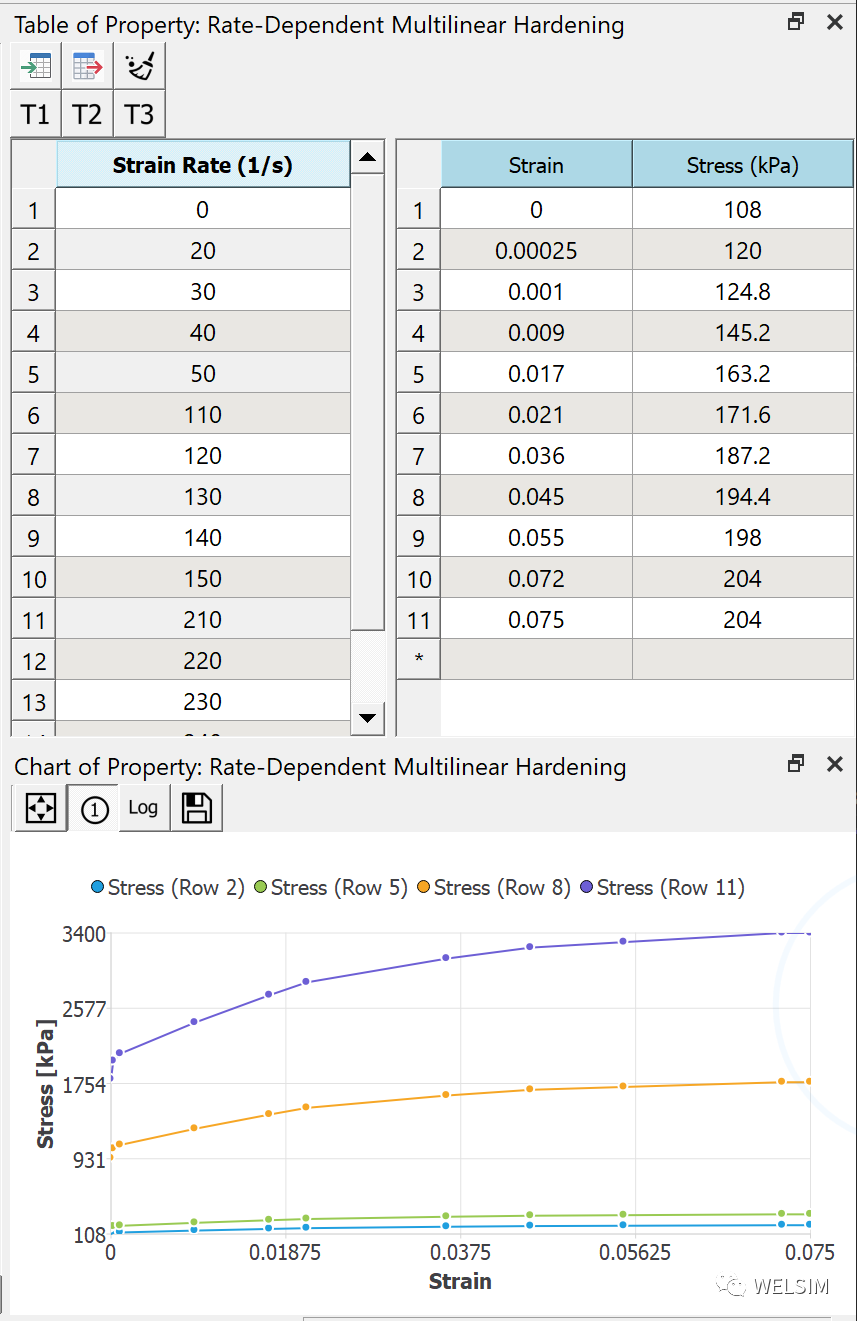The image size is (857, 1321).
Task: Select stress cell 187.2
Action: click(743, 456)
